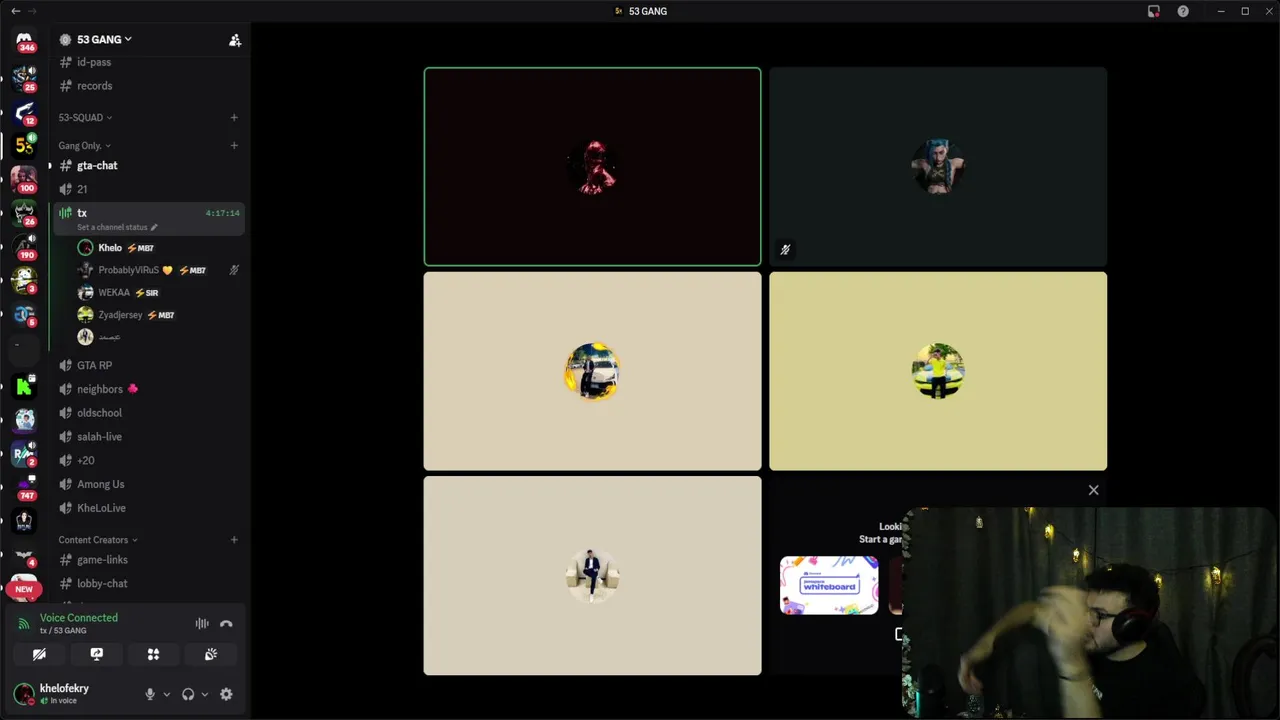Viewport: 1280px width, 720px height.
Task: Click Voice Connected status text
Action: tap(79, 618)
